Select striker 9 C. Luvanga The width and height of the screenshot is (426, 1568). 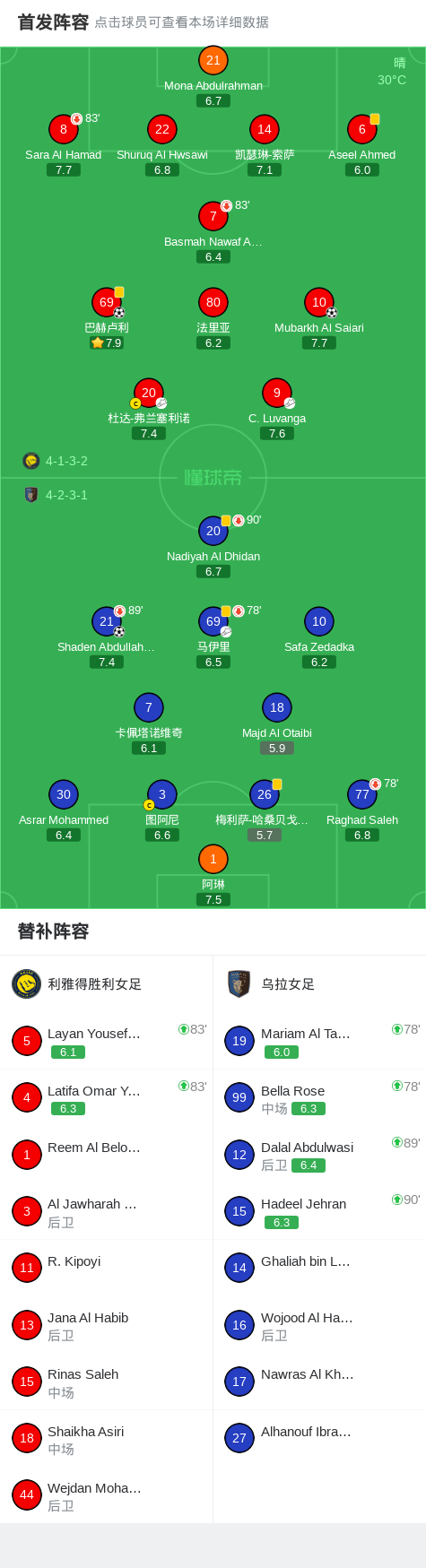pyautogui.click(x=277, y=393)
